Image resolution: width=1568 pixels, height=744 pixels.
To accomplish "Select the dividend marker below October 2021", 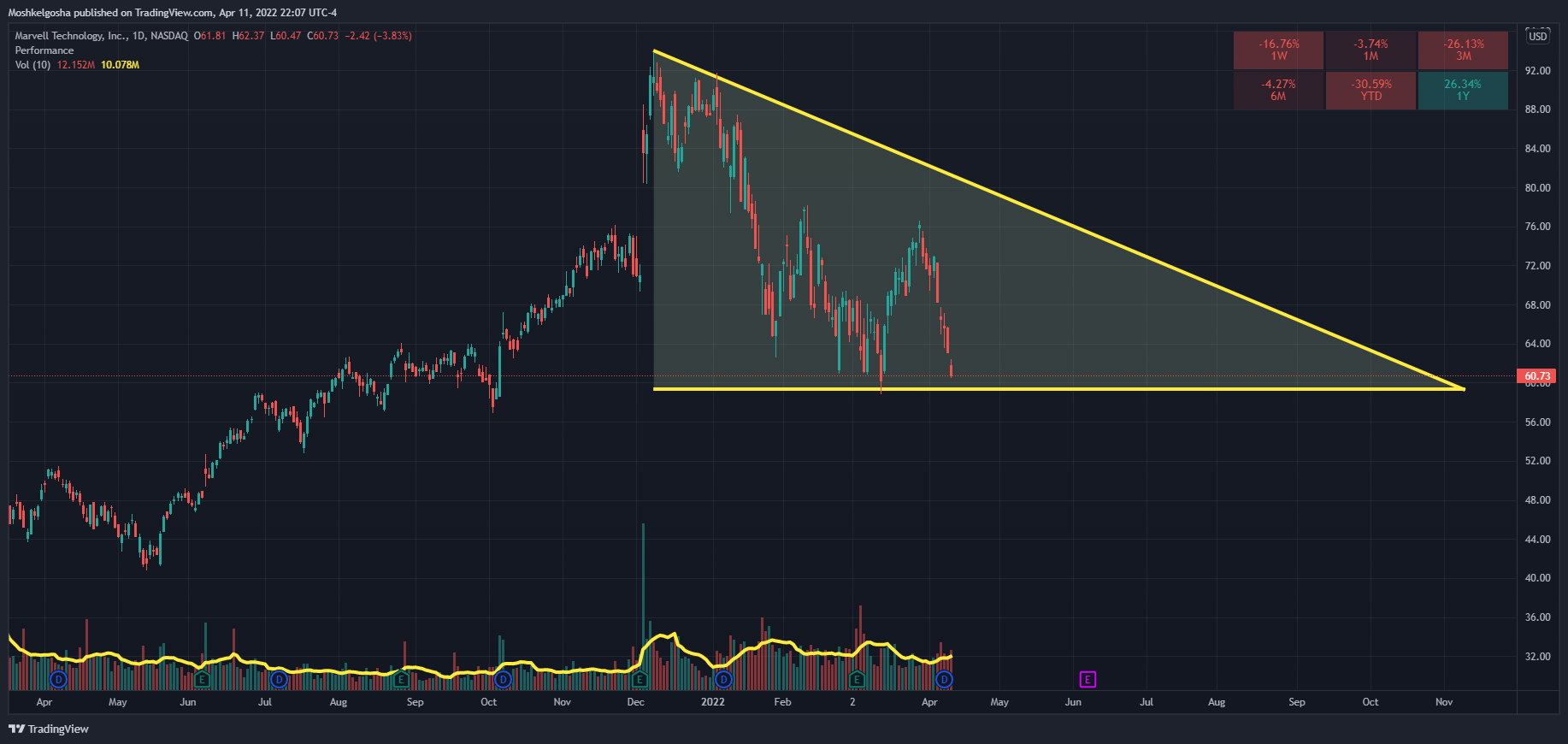I will [x=503, y=680].
